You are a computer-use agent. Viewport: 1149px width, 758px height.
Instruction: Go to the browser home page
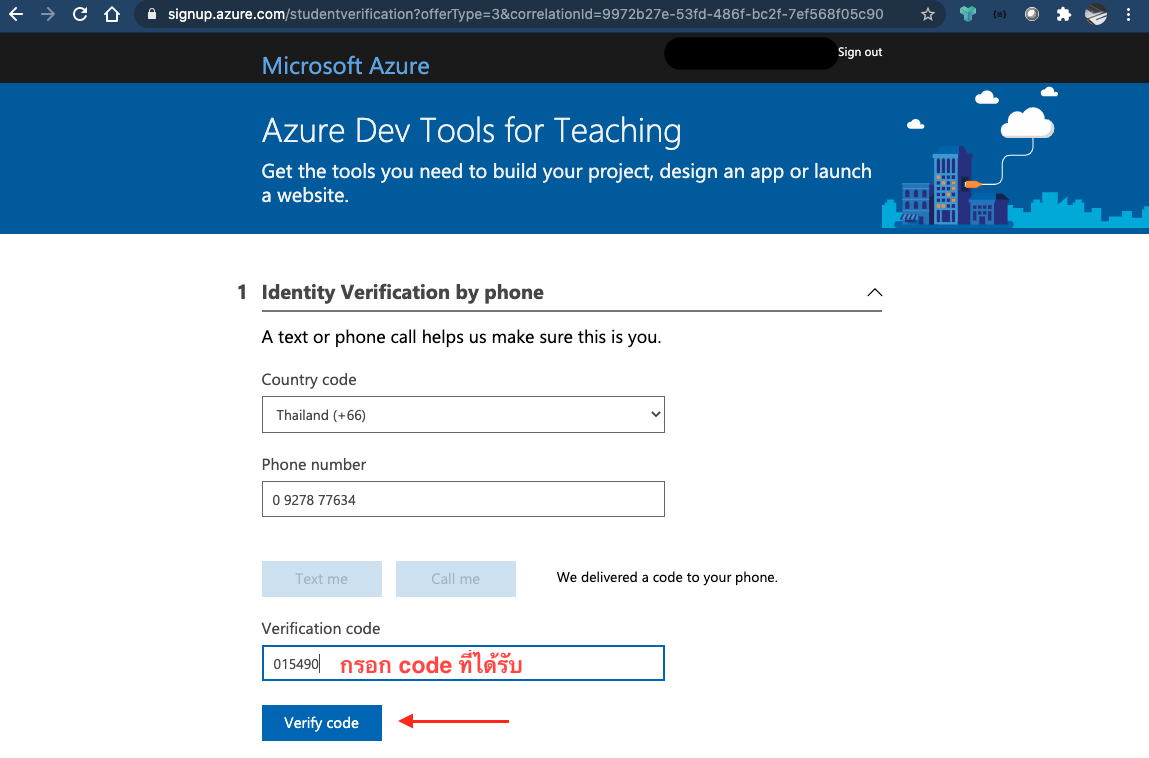[112, 15]
